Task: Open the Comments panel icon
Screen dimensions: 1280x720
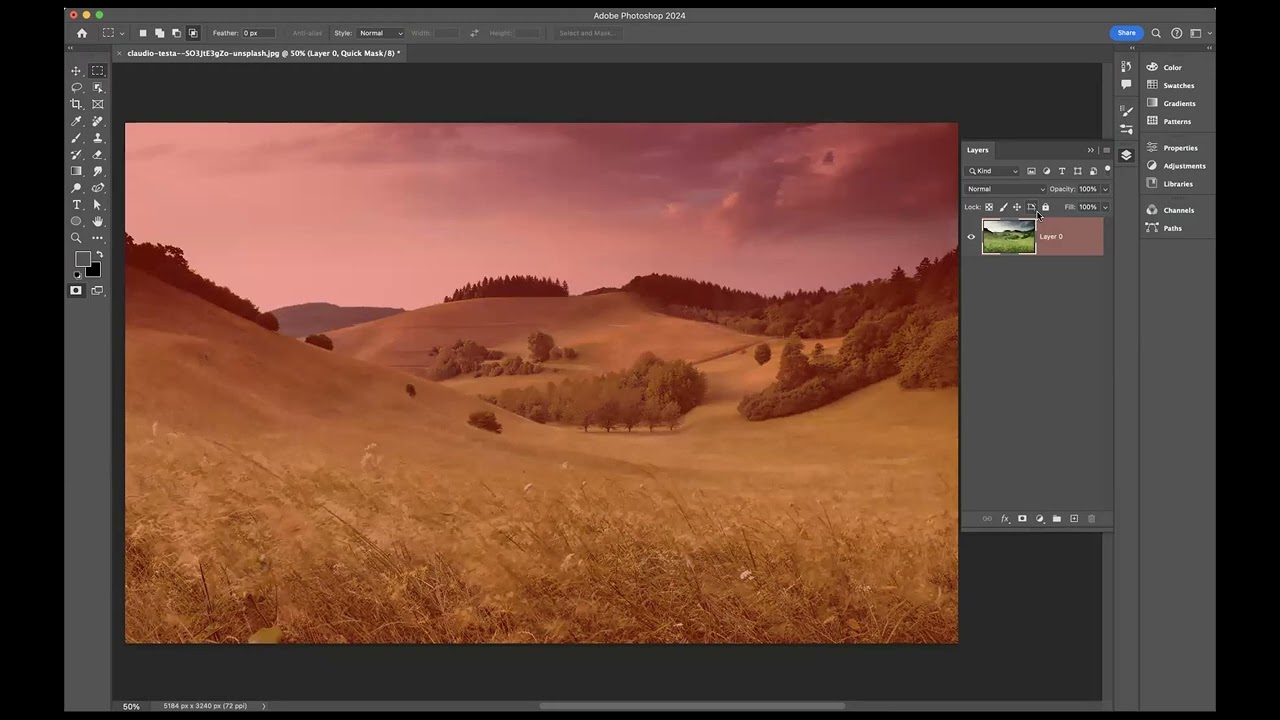Action: pos(1126,85)
